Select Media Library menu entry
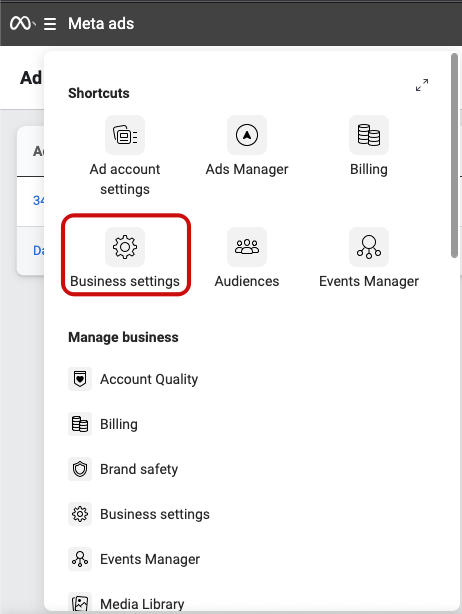Screen dimensions: 462x614 pos(142,604)
